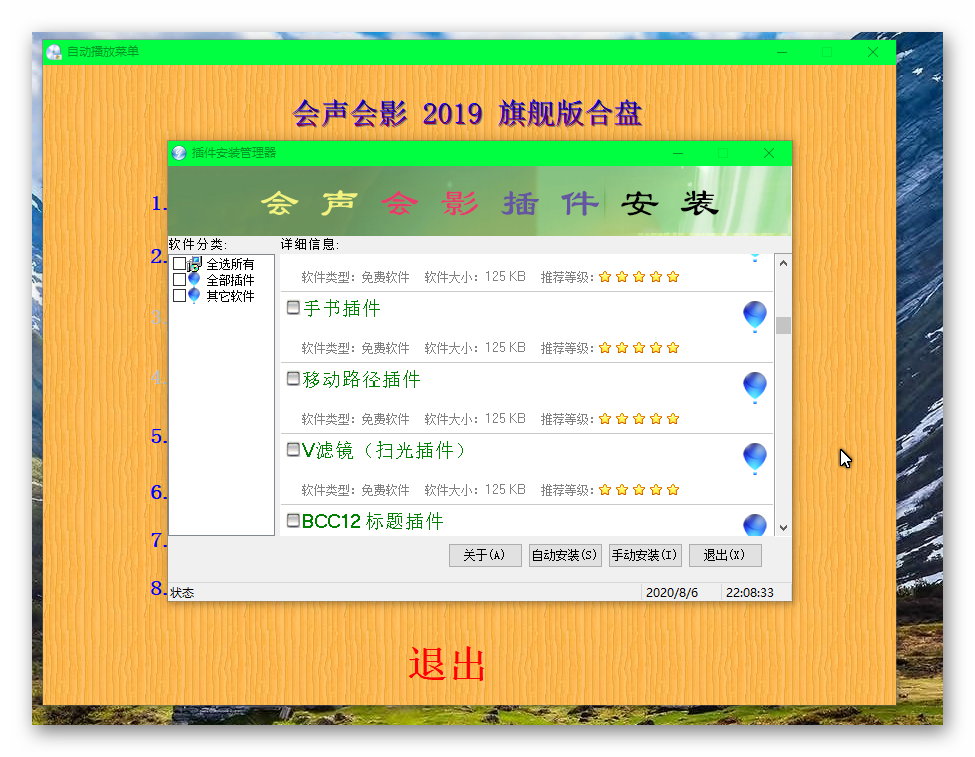Click the 状态 status bar label

(182, 593)
